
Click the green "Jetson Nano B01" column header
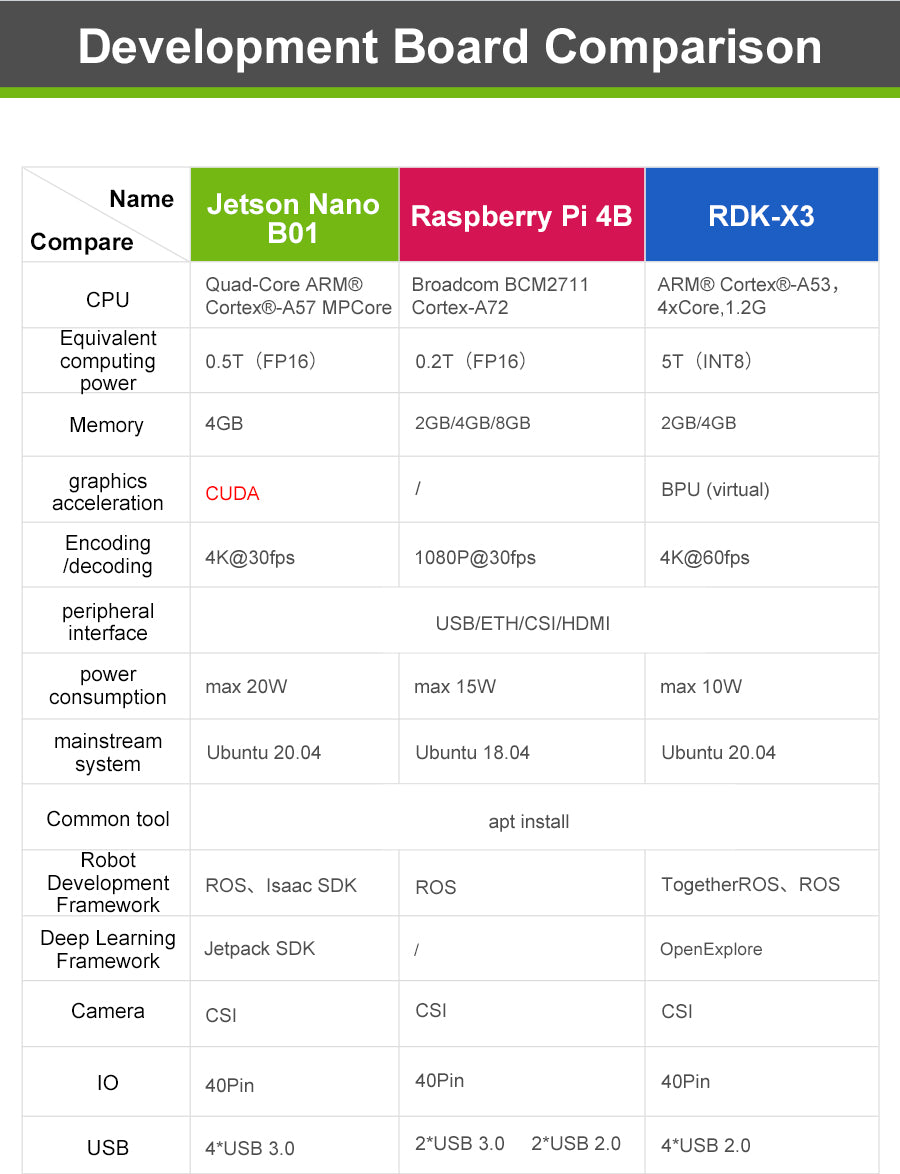click(294, 215)
